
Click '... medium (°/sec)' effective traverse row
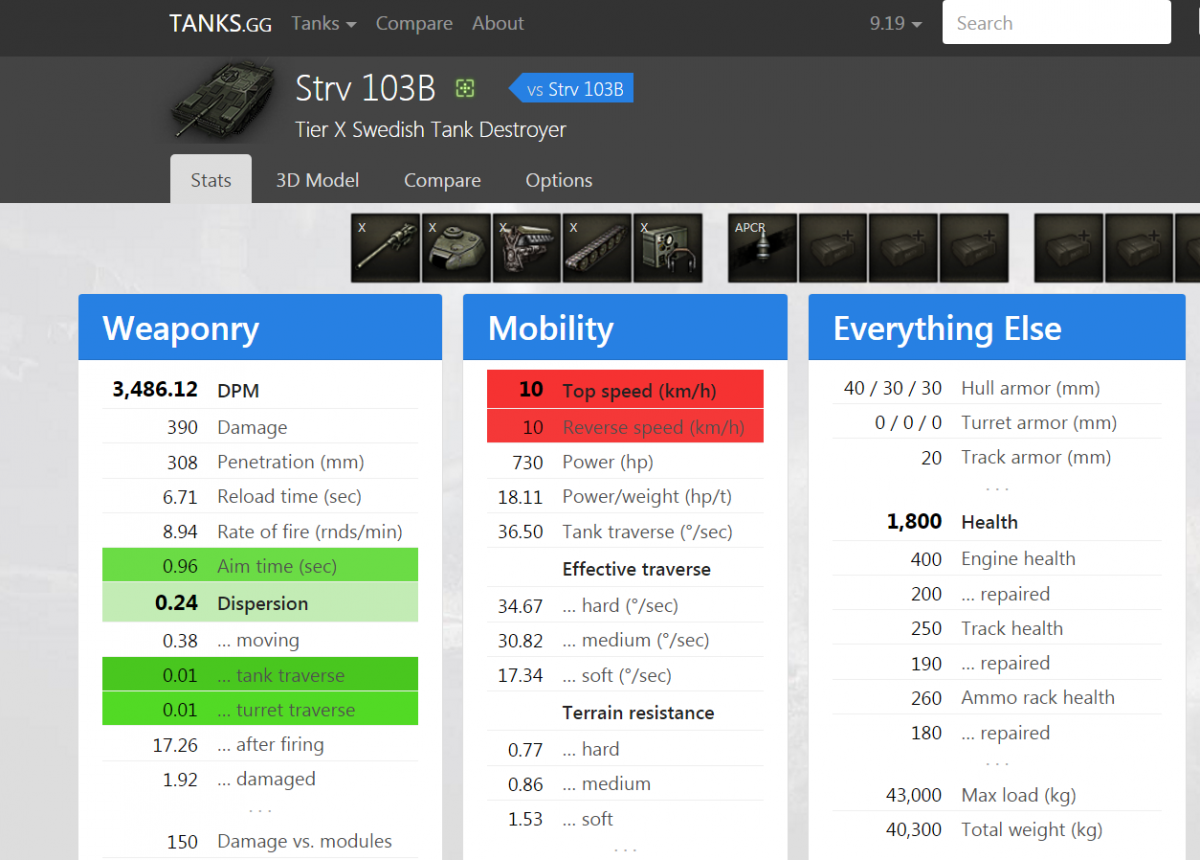pos(625,640)
